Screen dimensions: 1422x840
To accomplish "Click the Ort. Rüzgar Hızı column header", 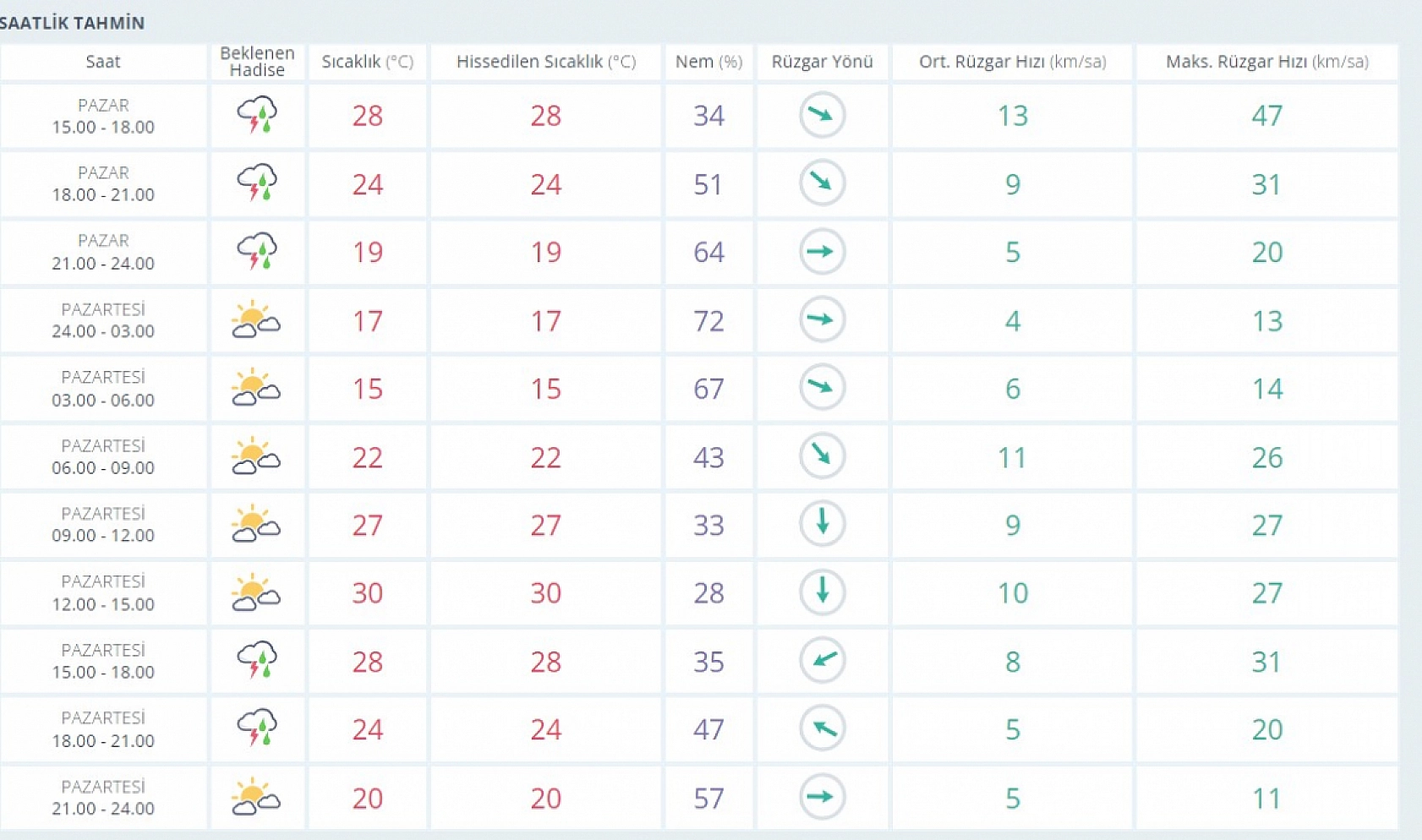I will click(1012, 62).
